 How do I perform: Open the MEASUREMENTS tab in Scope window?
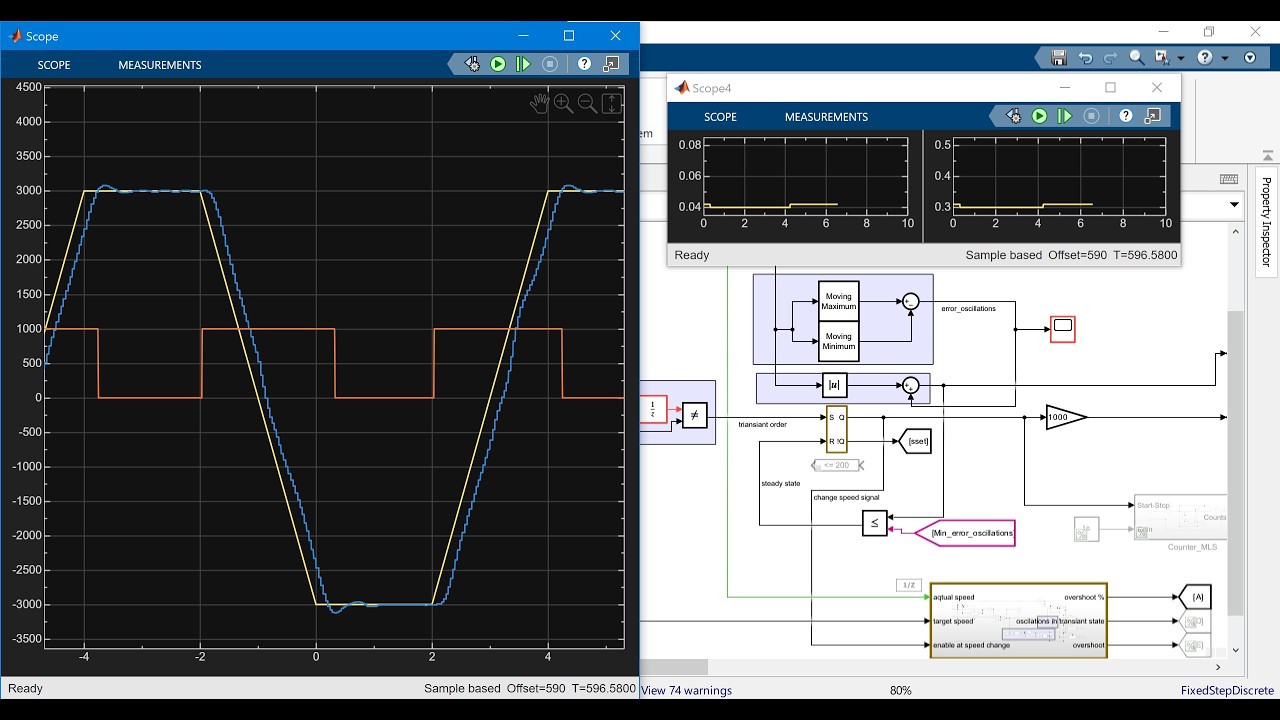pos(160,65)
